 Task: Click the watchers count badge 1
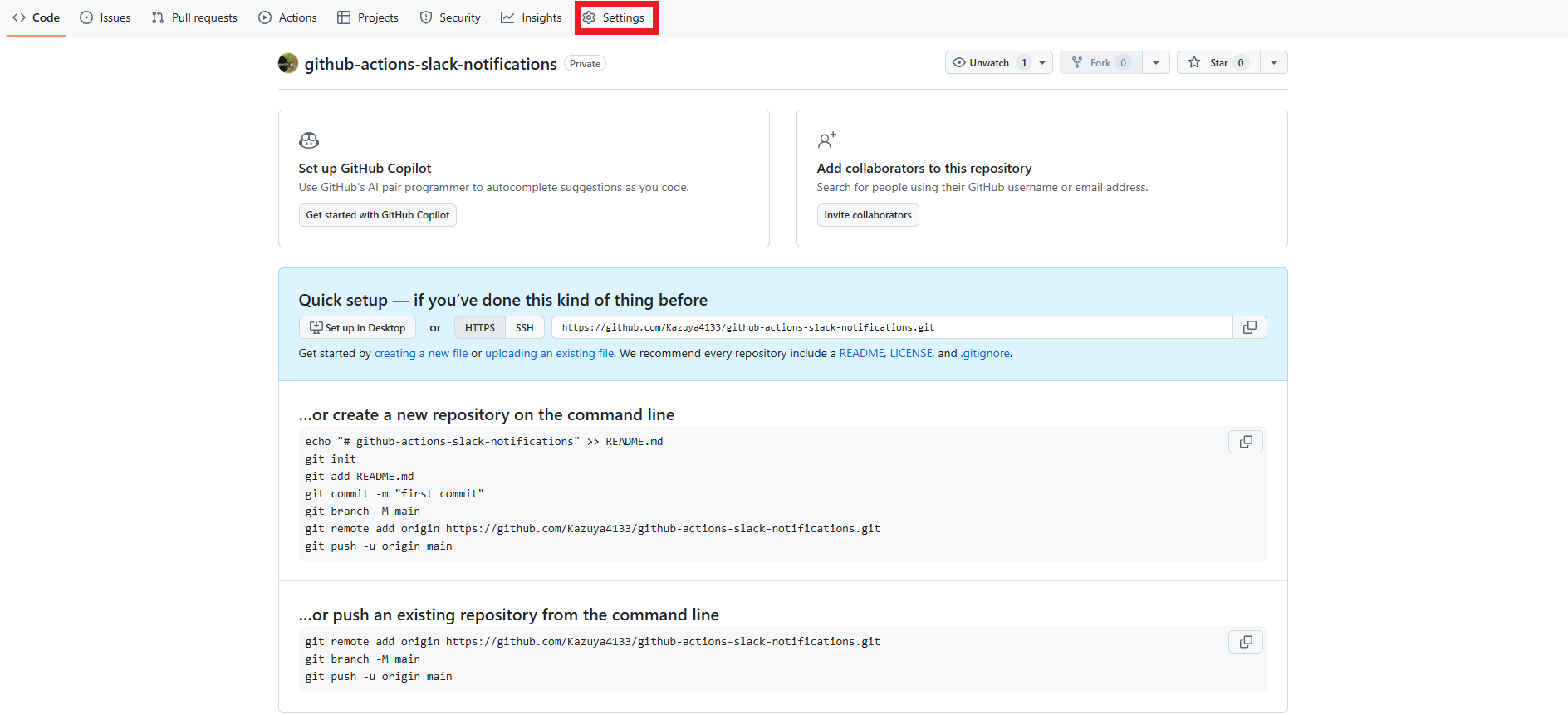(x=1024, y=62)
